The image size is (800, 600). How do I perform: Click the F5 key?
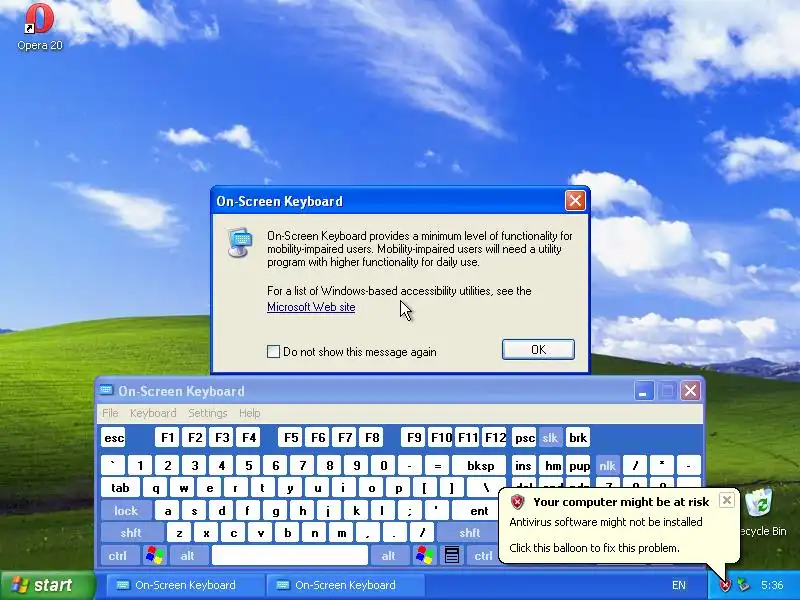pyautogui.click(x=291, y=438)
